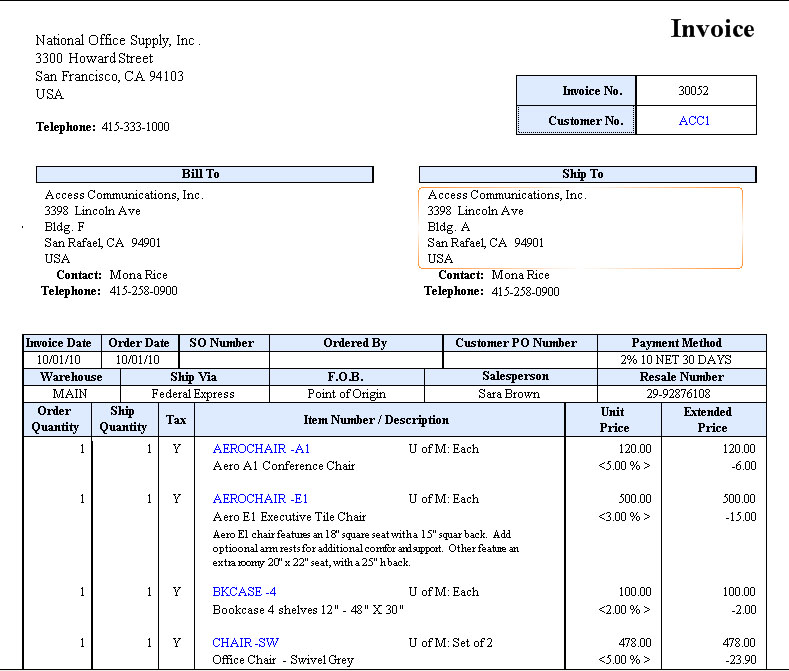The width and height of the screenshot is (789, 671).
Task: Click the Point of Origin F.O.B. value
Action: 347,394
